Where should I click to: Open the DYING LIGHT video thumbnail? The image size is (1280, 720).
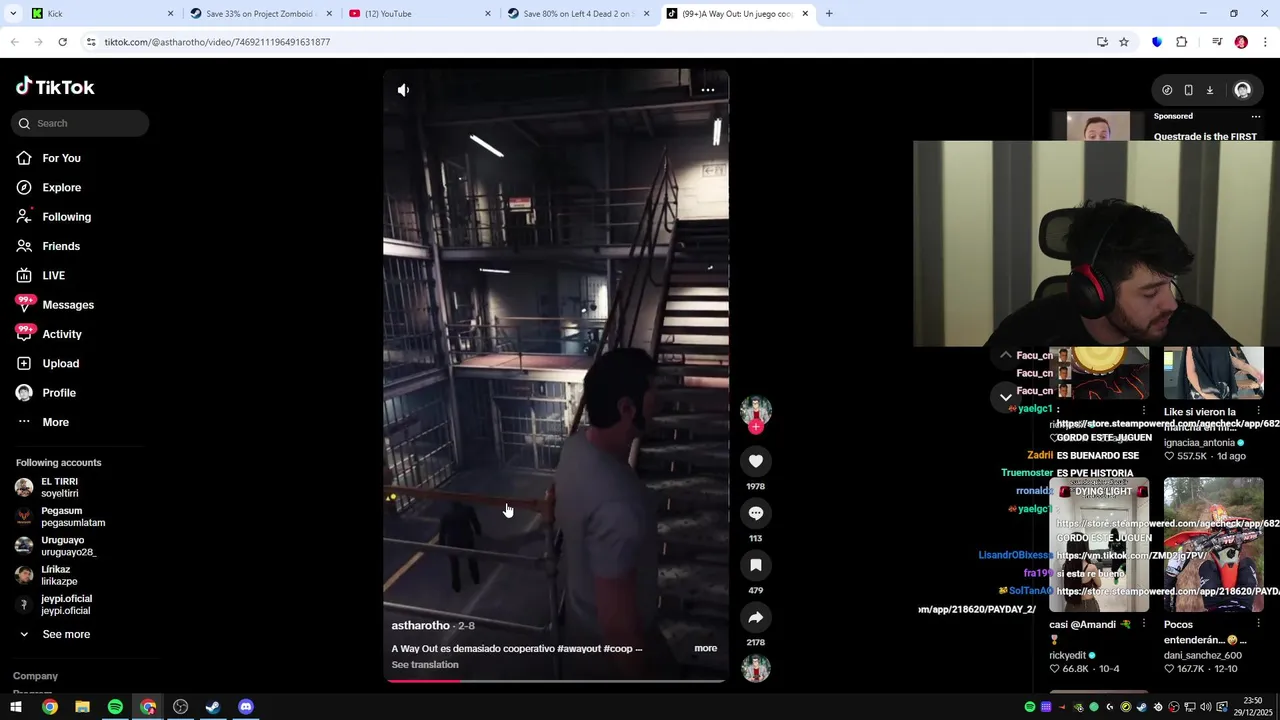point(1099,545)
